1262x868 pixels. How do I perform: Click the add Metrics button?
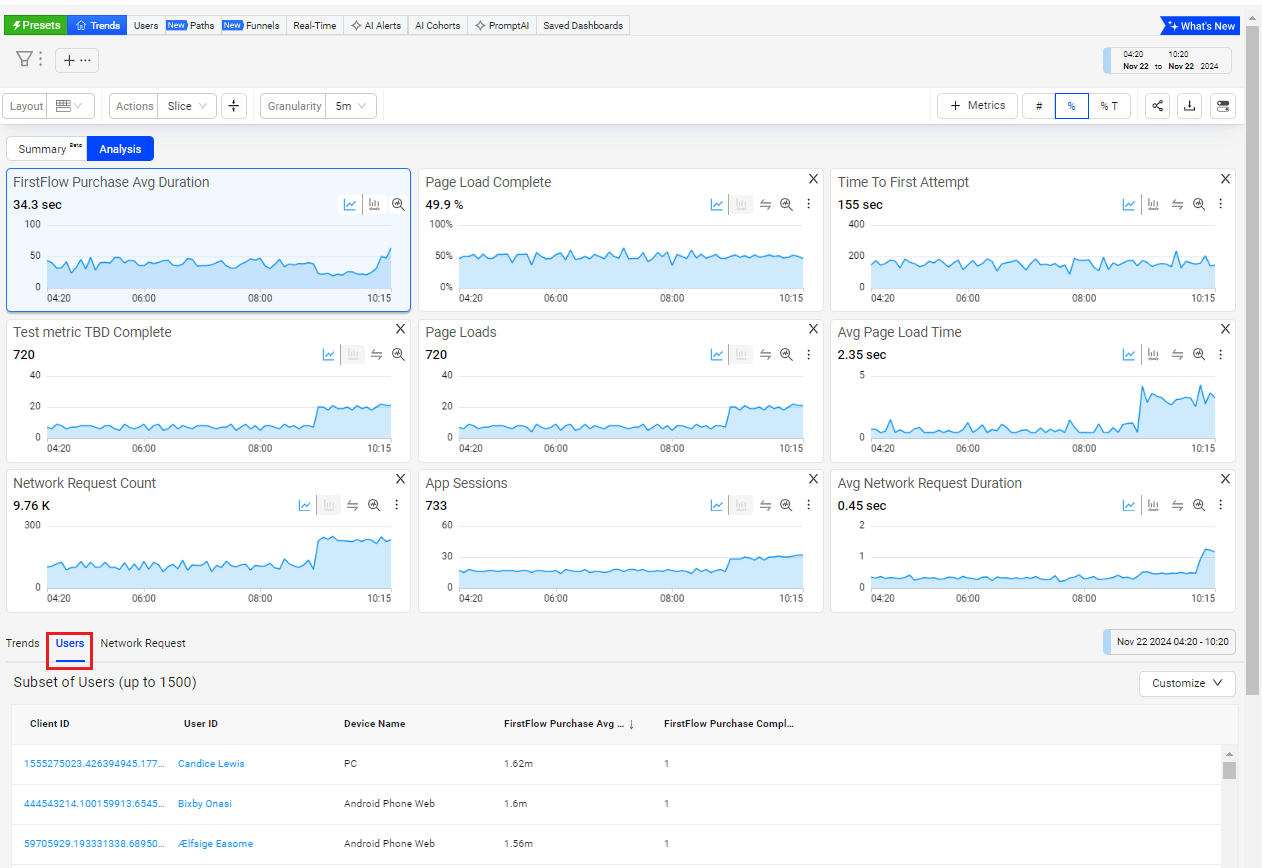coord(977,106)
